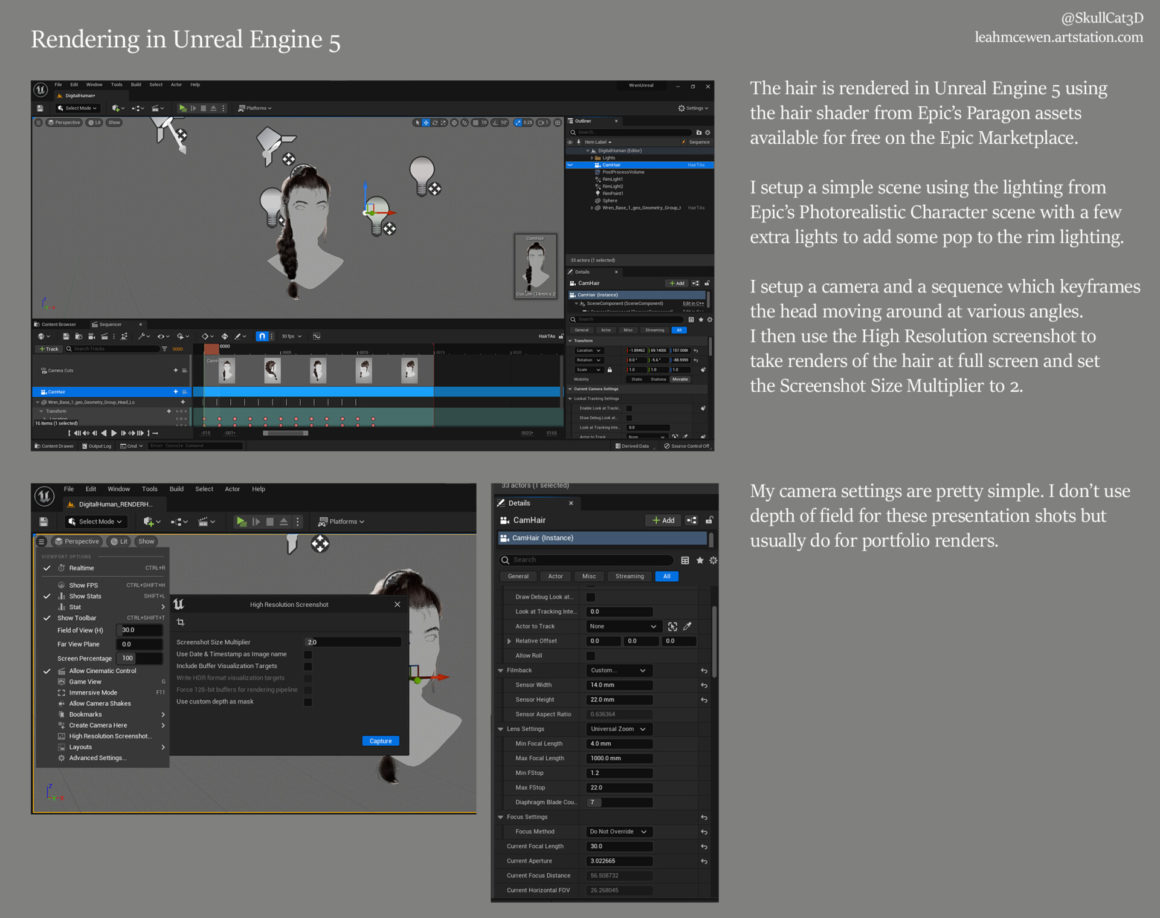Click Eject icon in bottom-left editor toolbar

click(284, 522)
